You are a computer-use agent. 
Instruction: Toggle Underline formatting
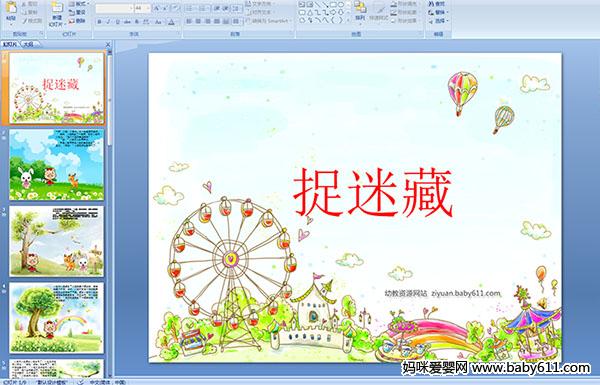[x=117, y=22]
